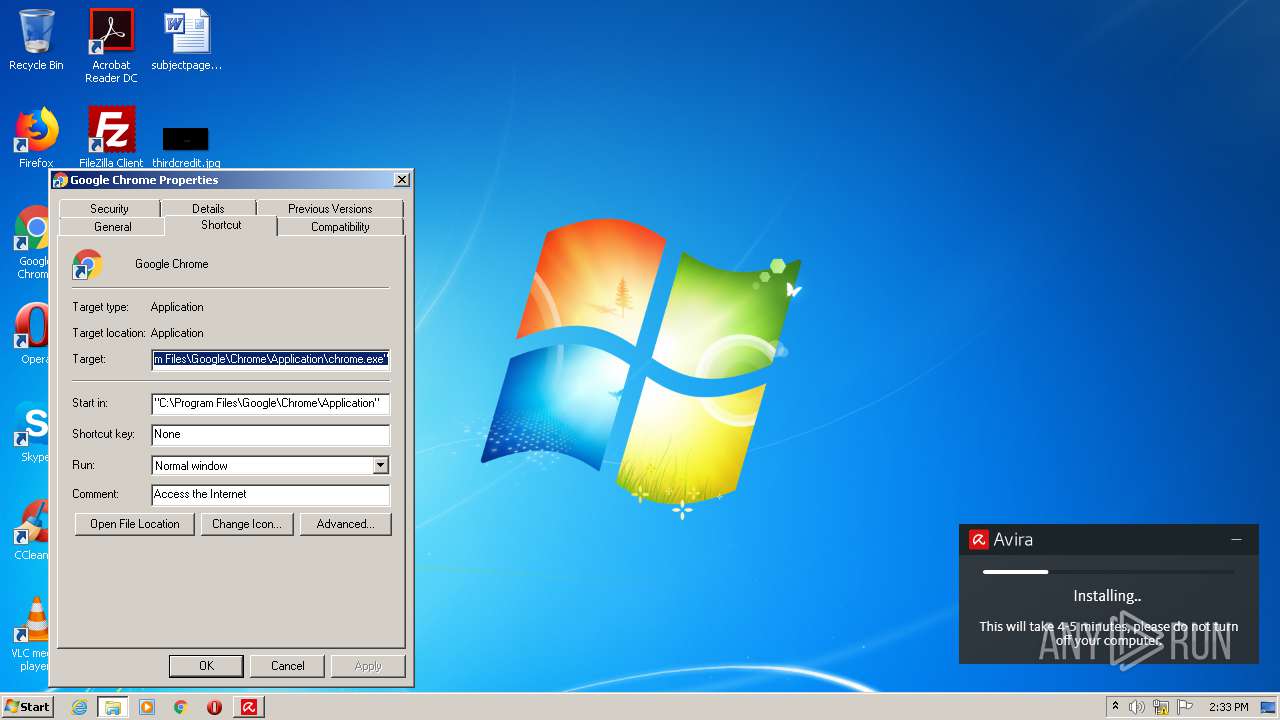Click the Avira installation progress bar

click(1108, 572)
